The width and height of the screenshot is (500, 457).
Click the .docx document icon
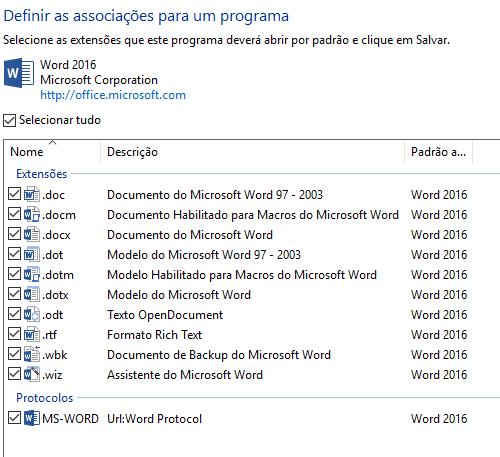pos(32,234)
